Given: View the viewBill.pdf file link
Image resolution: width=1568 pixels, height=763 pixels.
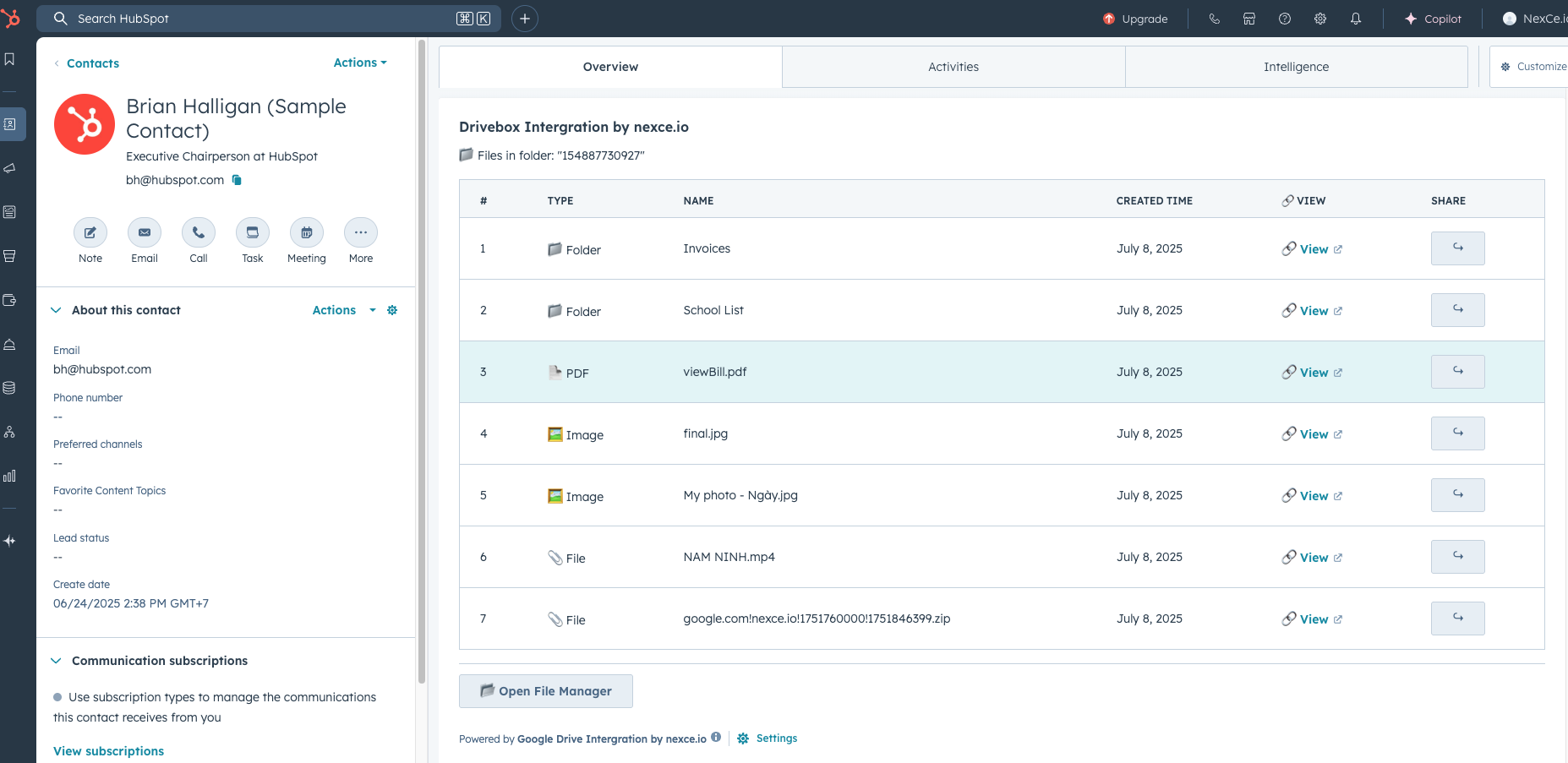Looking at the screenshot, I should click(x=1313, y=373).
